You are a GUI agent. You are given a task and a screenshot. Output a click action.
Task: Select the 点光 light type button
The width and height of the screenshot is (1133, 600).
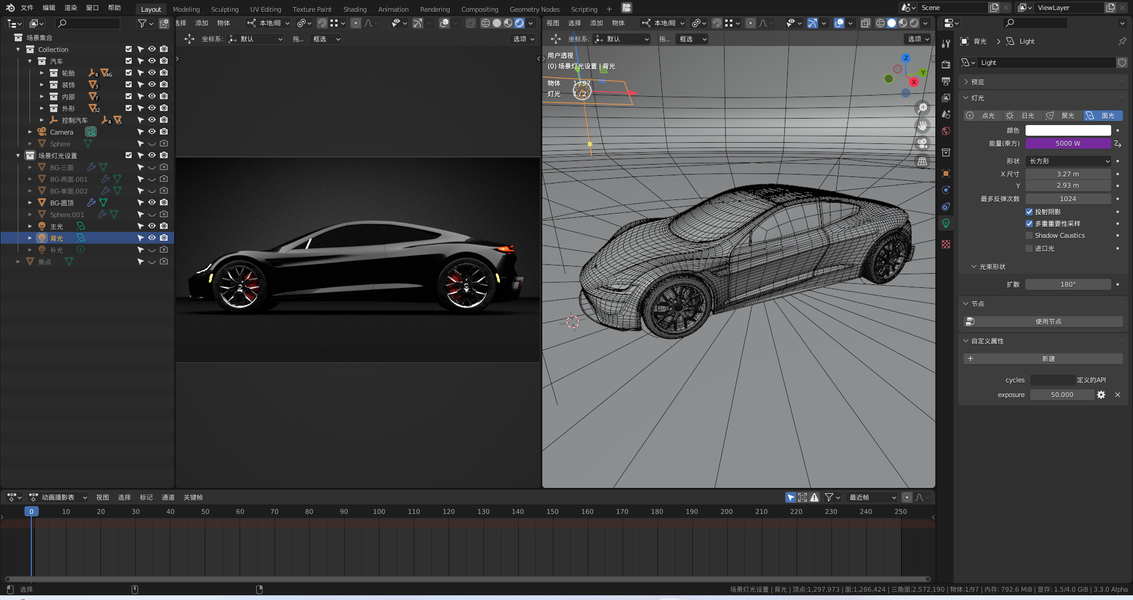[x=983, y=116]
